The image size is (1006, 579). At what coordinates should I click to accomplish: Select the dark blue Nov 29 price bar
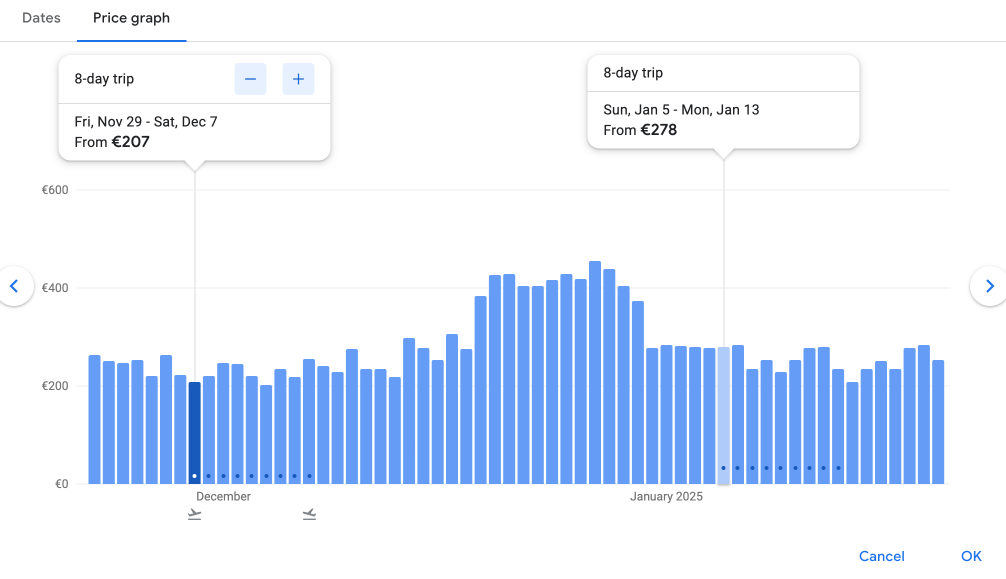[x=194, y=430]
